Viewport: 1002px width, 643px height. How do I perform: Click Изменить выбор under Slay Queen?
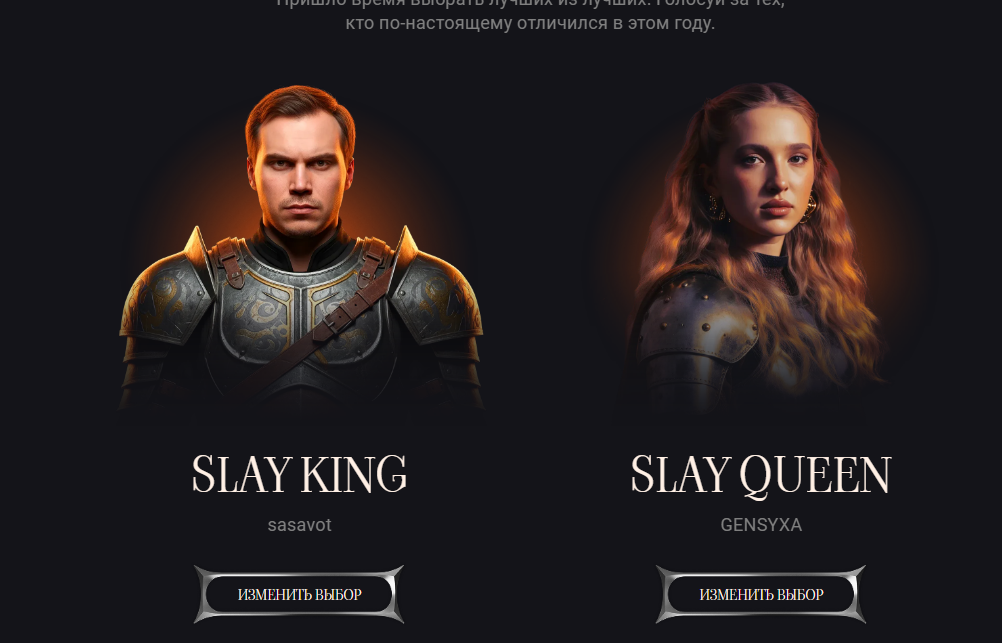[761, 594]
